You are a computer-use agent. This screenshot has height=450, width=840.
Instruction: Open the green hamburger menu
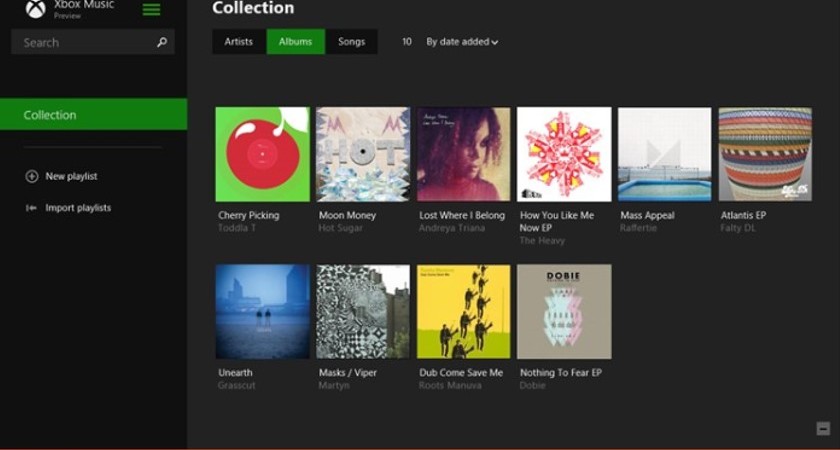[151, 10]
